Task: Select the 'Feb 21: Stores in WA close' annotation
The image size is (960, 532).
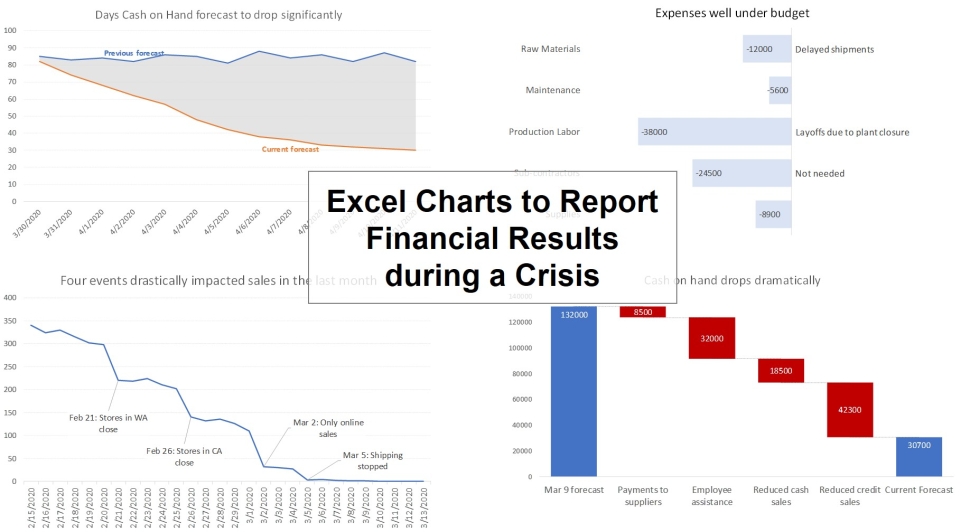Action: [x=108, y=423]
